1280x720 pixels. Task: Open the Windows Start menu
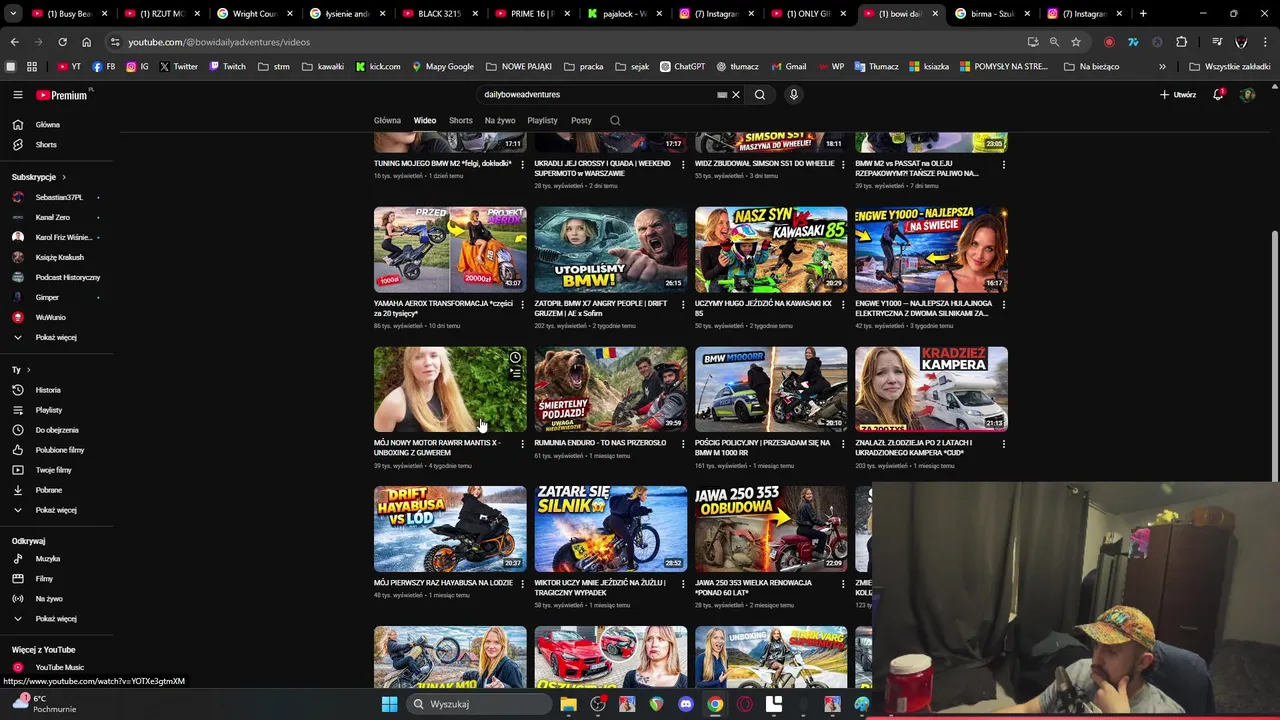[x=389, y=704]
